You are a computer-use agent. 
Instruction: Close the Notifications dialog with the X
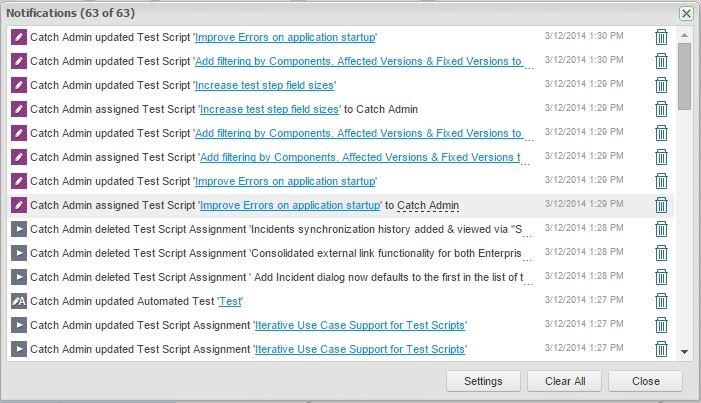coord(686,13)
